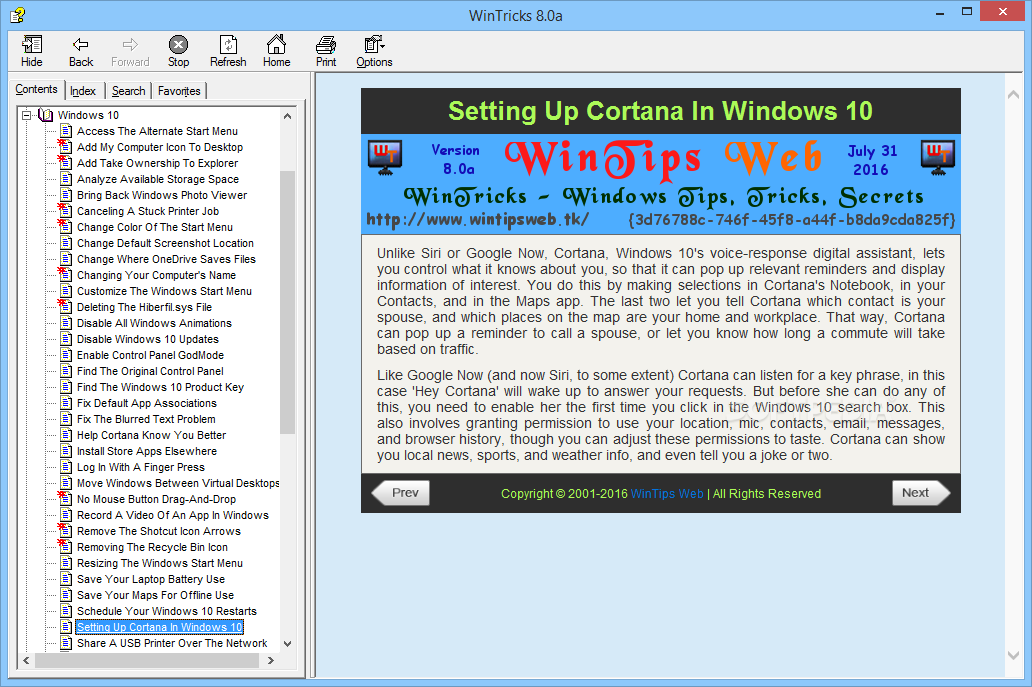This screenshot has height=687, width=1032.
Task: Click page icon beside Deleting The Hiberfil.sys File
Action: (65, 307)
